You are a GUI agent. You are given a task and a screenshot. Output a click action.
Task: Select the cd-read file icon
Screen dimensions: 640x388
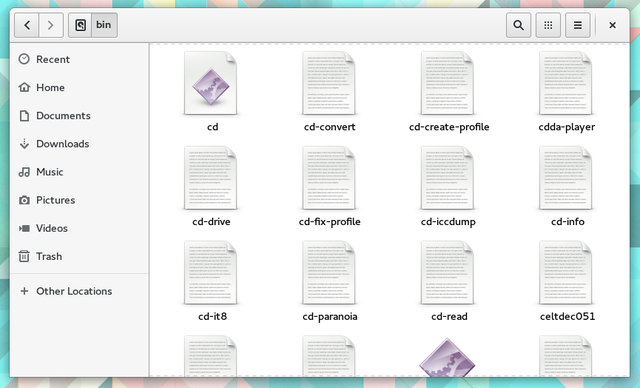447,273
